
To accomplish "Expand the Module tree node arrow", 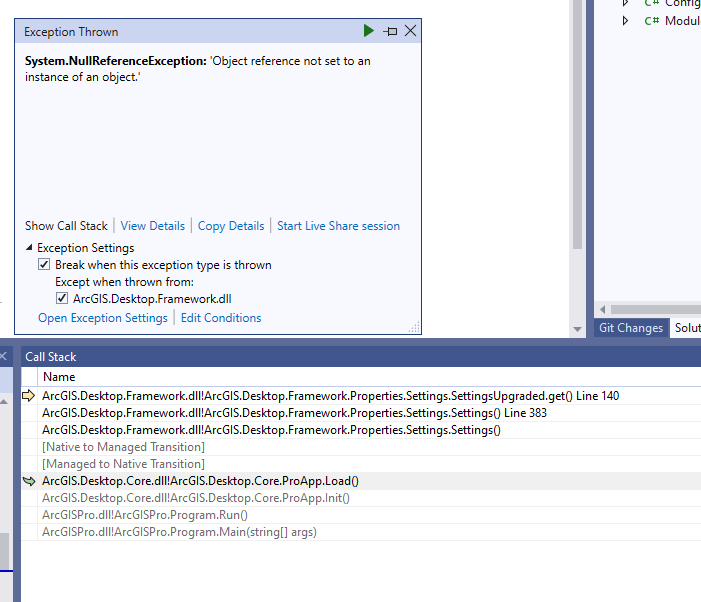I will coord(625,21).
